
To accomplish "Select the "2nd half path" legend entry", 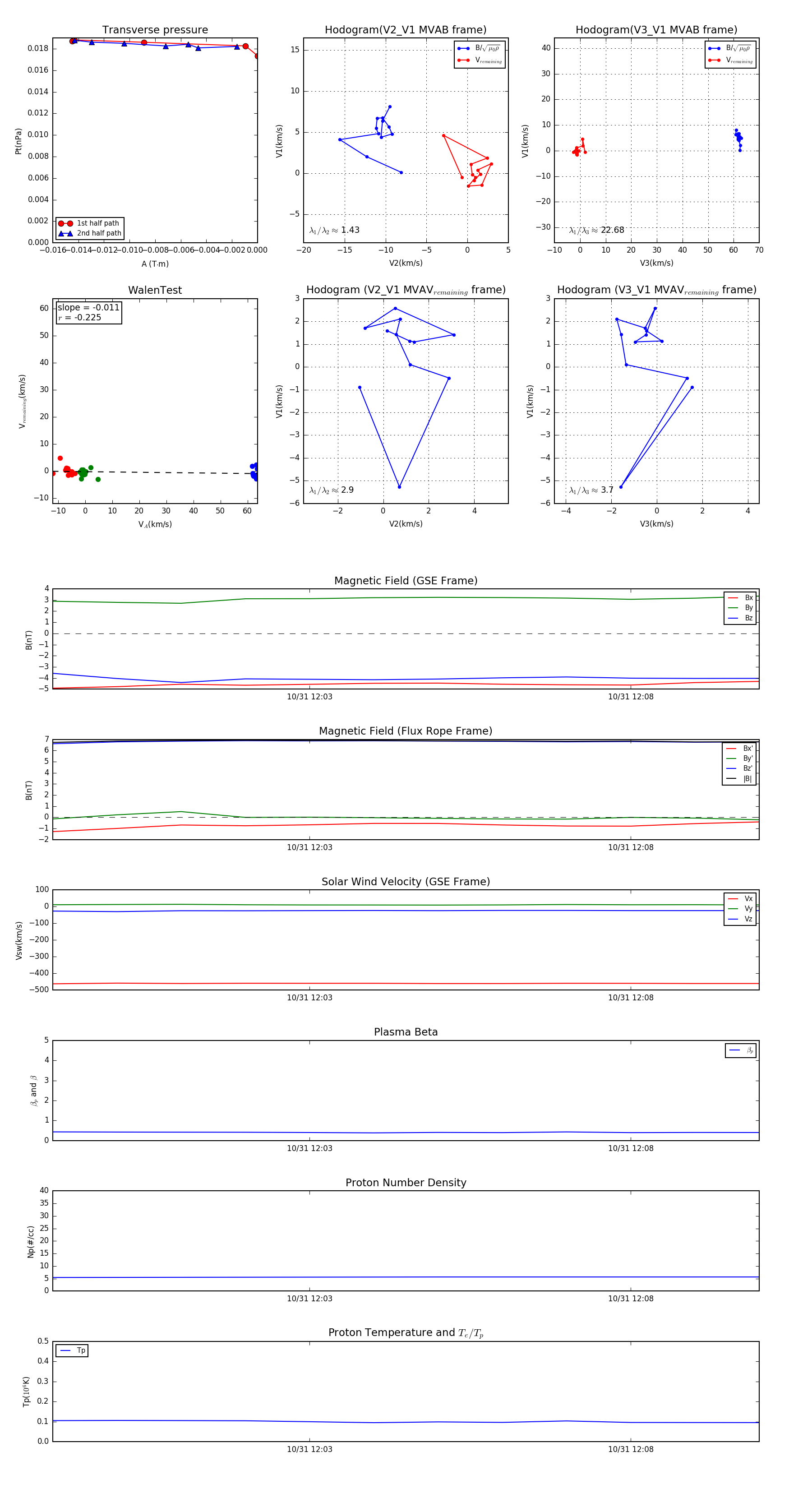I will point(90,234).
